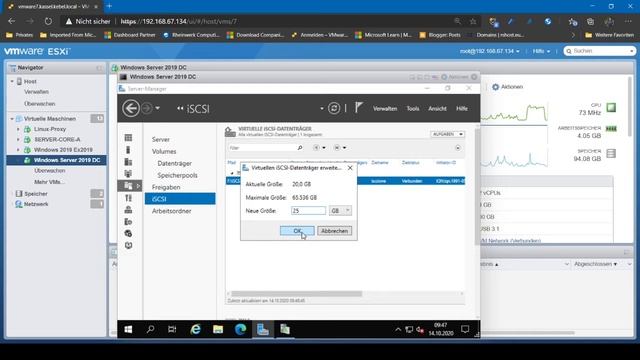Open the browser collections icon
Screen dimensions: 640x360
click(590, 22)
